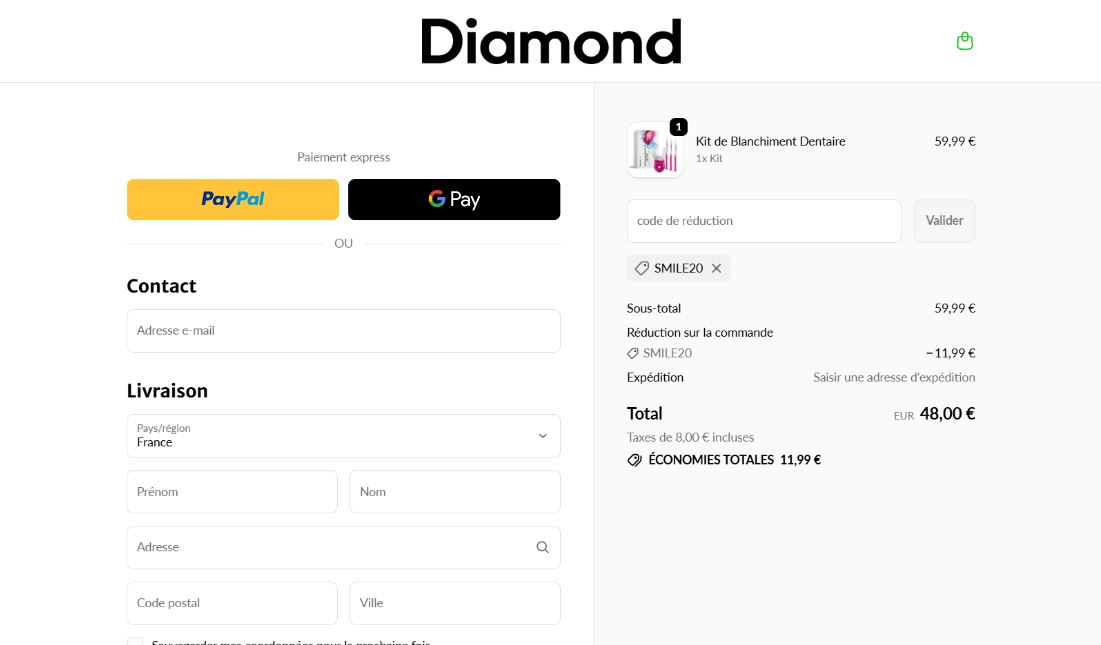
Task: Select the G Pay logo button
Action: point(454,199)
